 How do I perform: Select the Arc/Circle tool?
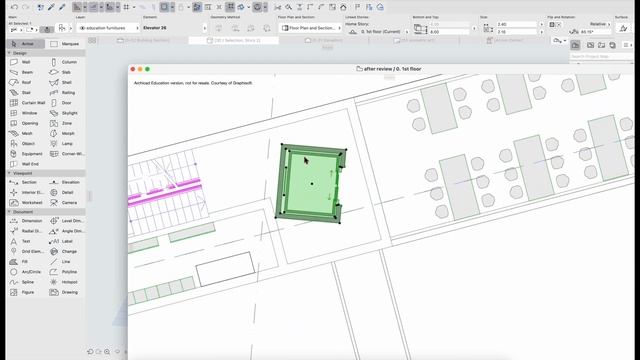click(26, 272)
